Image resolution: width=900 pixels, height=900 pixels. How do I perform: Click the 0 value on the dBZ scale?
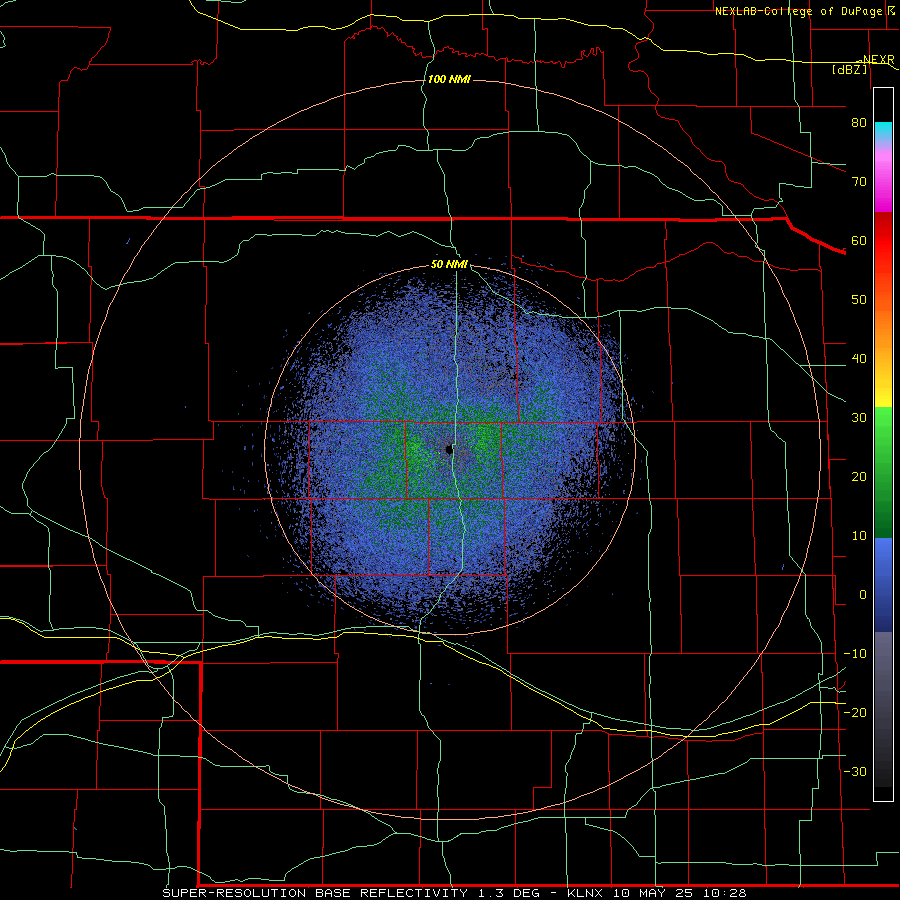[x=863, y=595]
